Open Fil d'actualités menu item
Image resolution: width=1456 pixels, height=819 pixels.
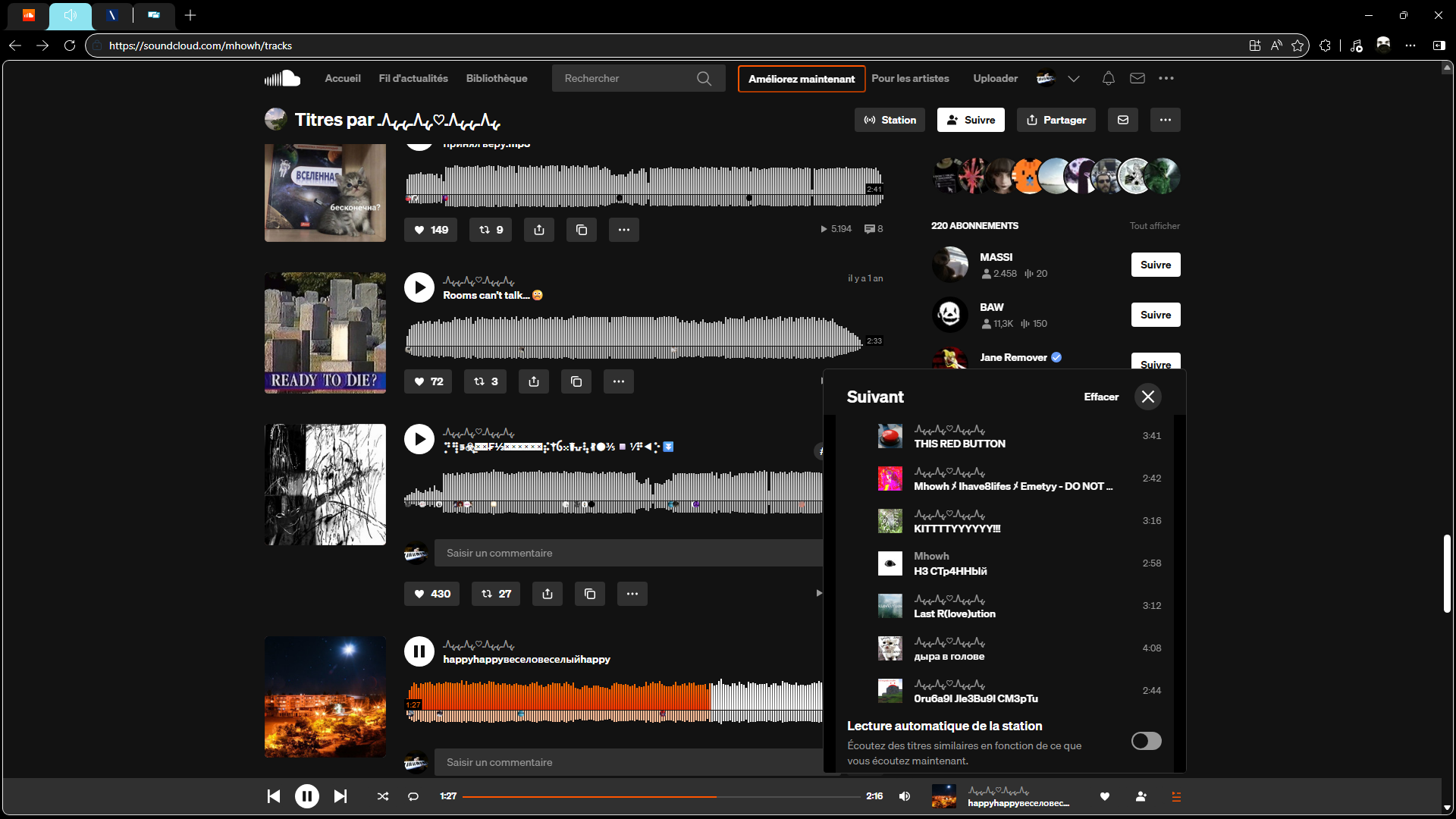click(413, 78)
